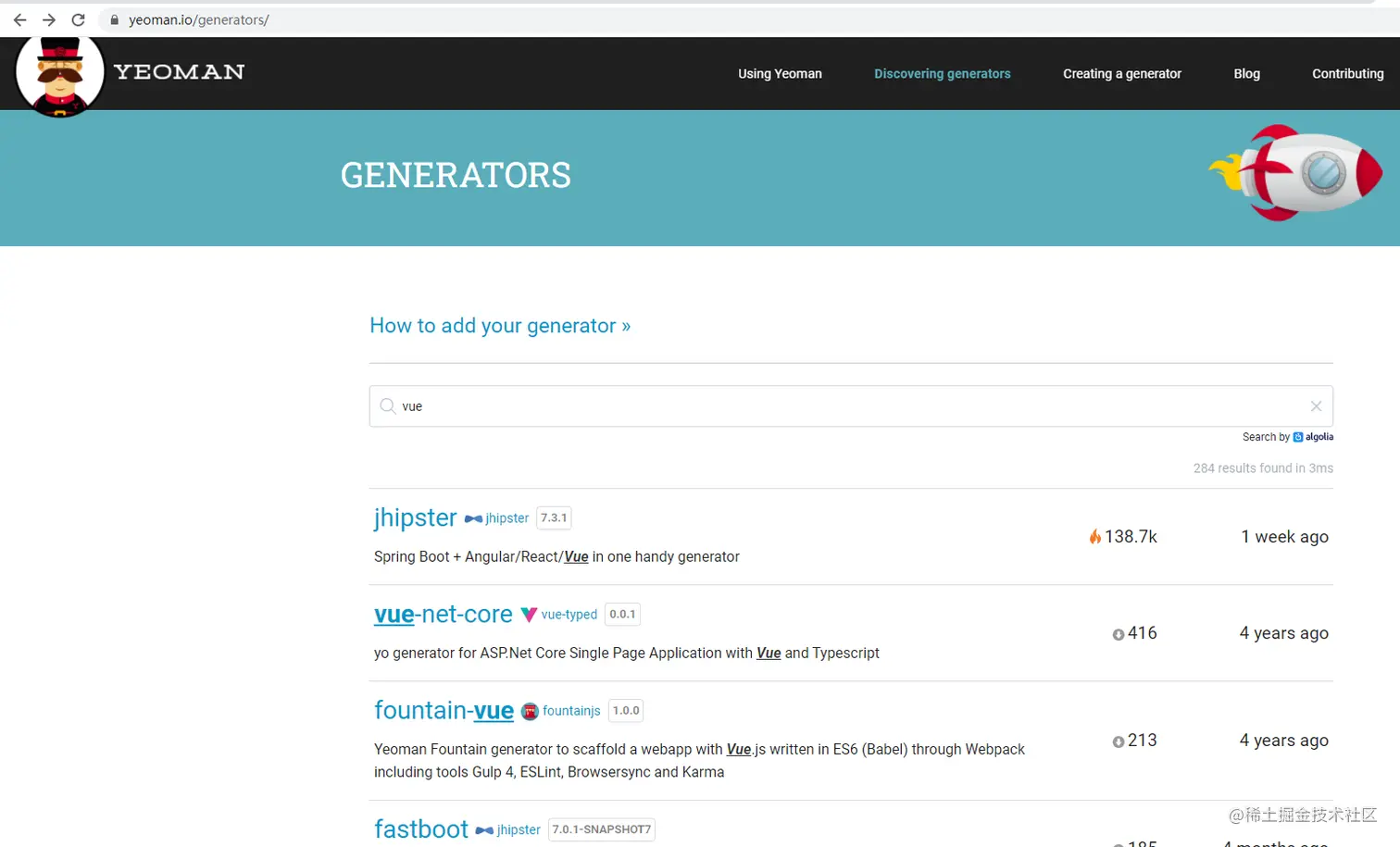Open the fountainjs owner link
Image resolution: width=1400 pixels, height=847 pixels.
point(571,711)
